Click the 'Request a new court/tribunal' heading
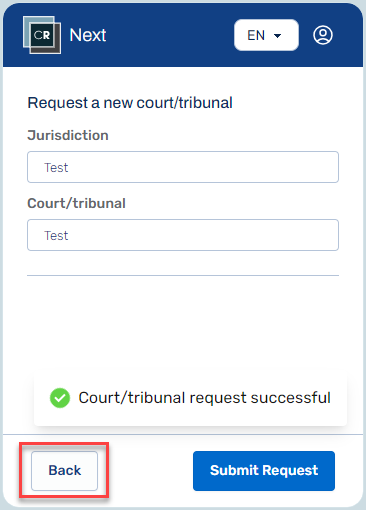This screenshot has width=366, height=510. 130,103
